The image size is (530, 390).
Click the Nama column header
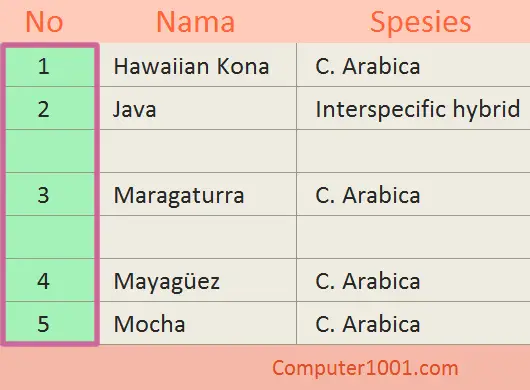tap(195, 22)
